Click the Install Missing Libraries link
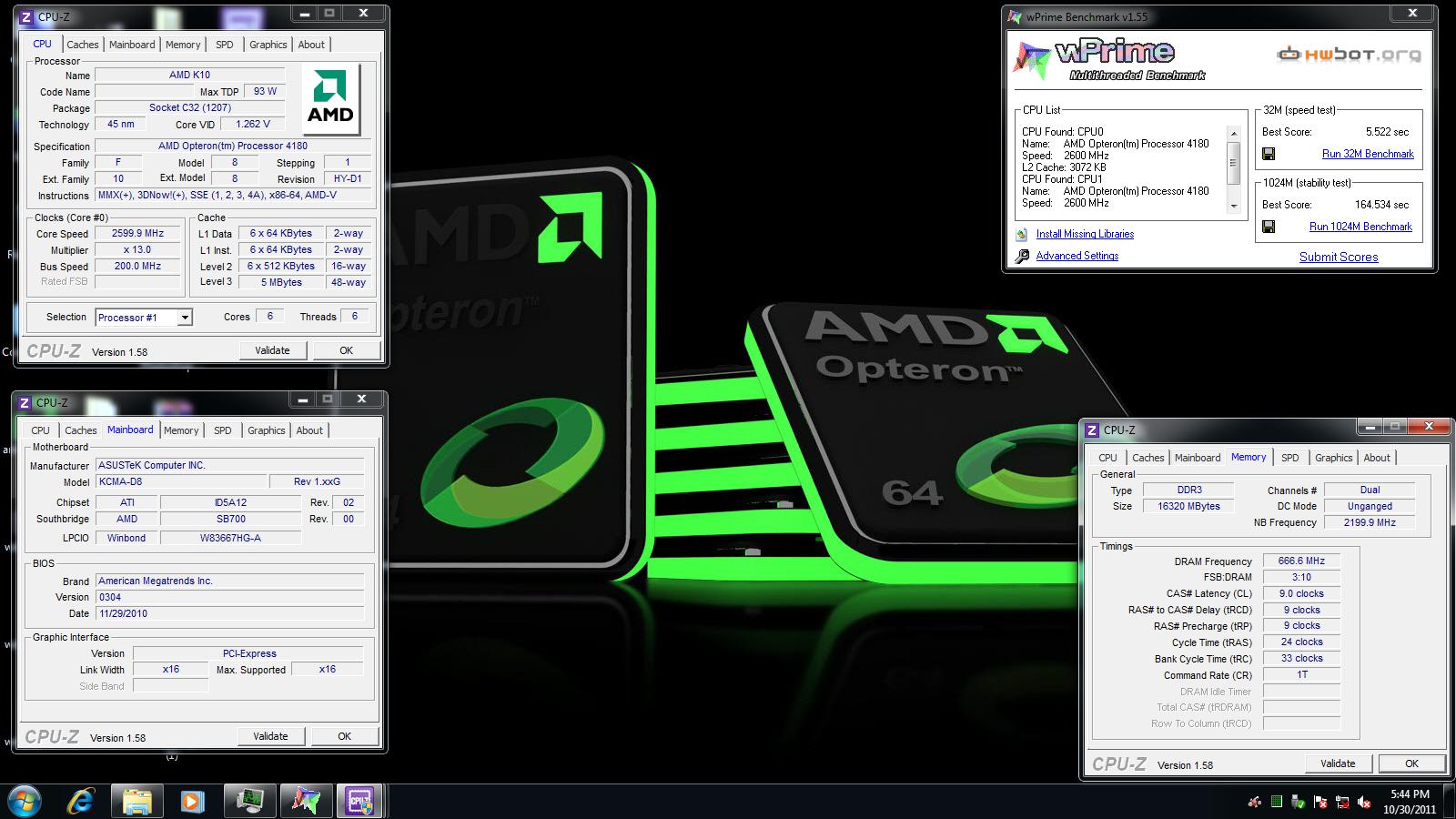 pos(1085,235)
